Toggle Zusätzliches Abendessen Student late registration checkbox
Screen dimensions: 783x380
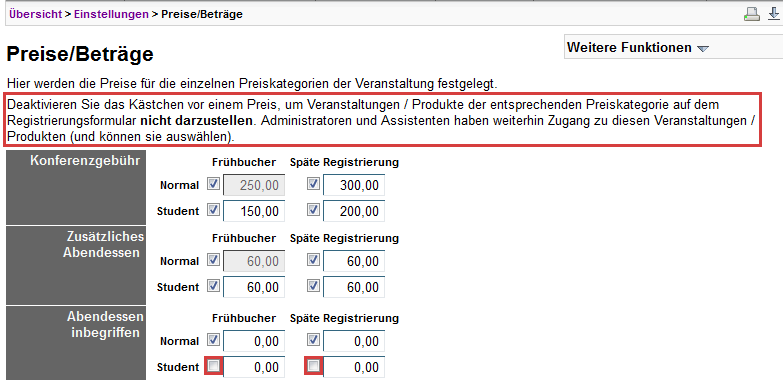coord(313,286)
